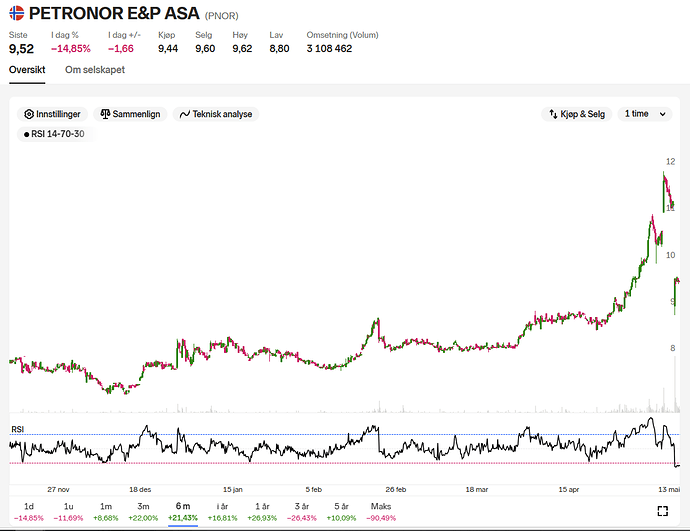Click the 15 jan date axis label

(233, 490)
